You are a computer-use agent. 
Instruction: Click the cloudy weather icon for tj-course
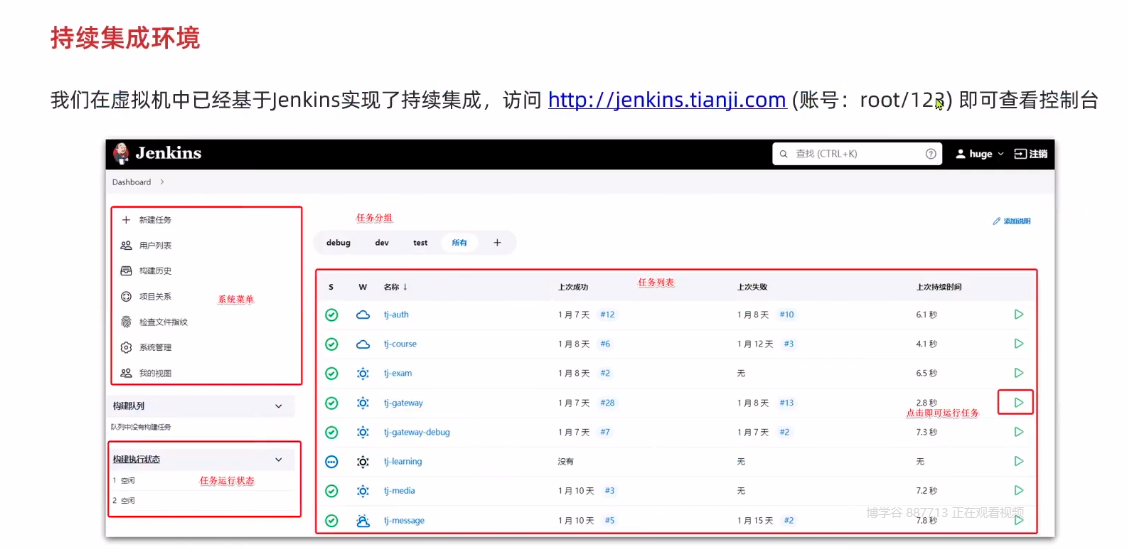(x=363, y=344)
